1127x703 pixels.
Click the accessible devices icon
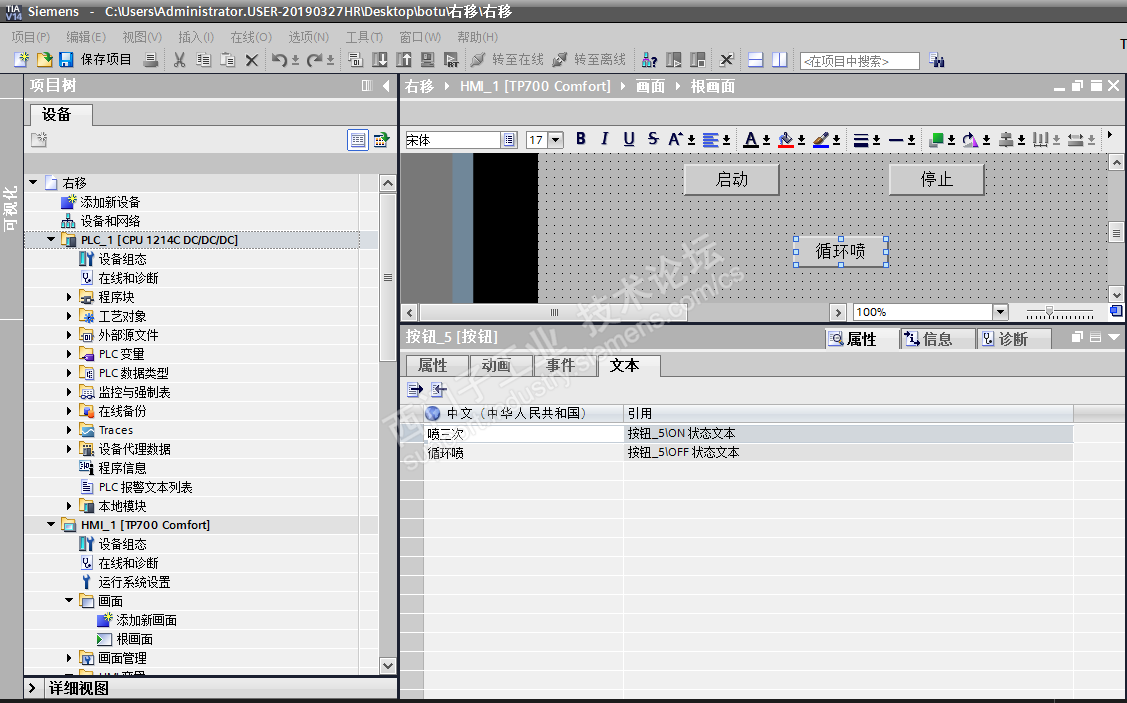tap(649, 60)
